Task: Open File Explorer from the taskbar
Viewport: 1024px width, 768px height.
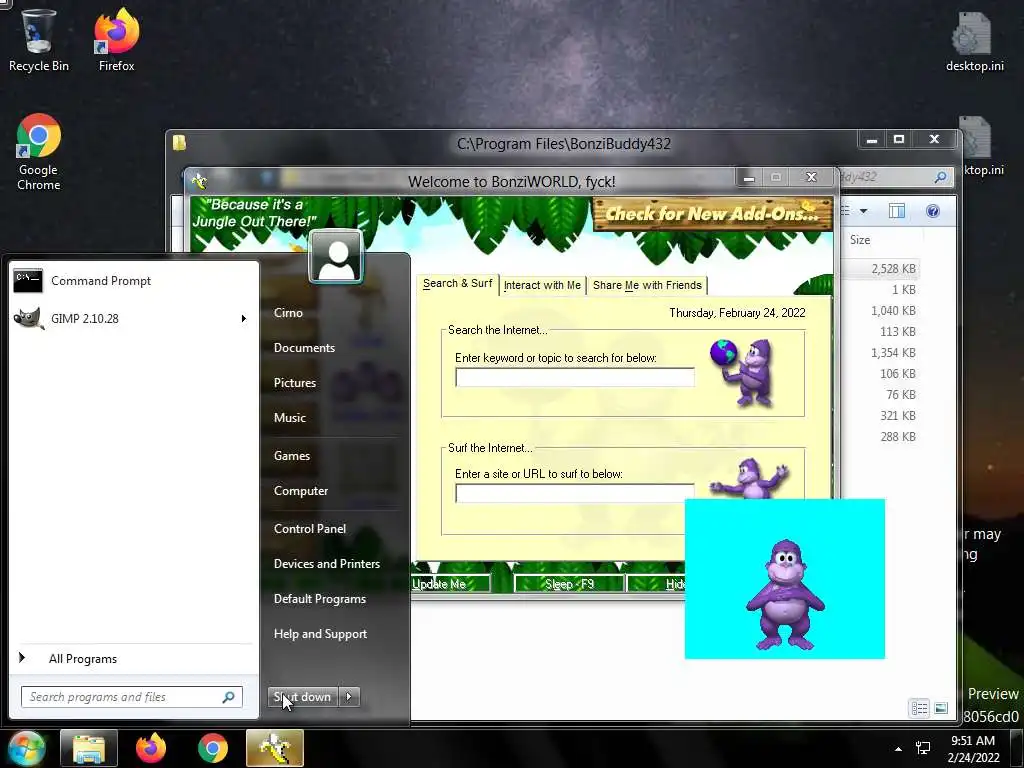Action: tap(89, 748)
